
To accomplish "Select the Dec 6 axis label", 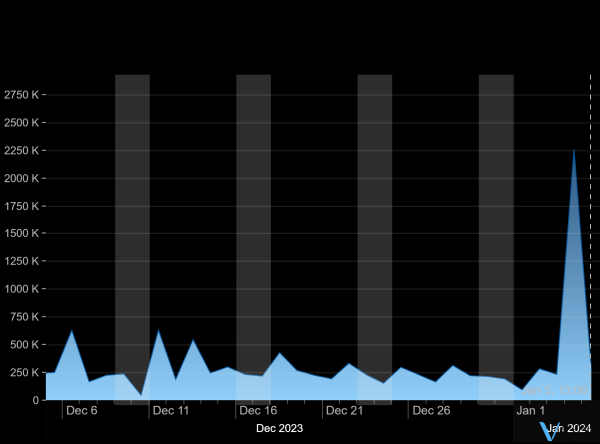I will (81, 411).
